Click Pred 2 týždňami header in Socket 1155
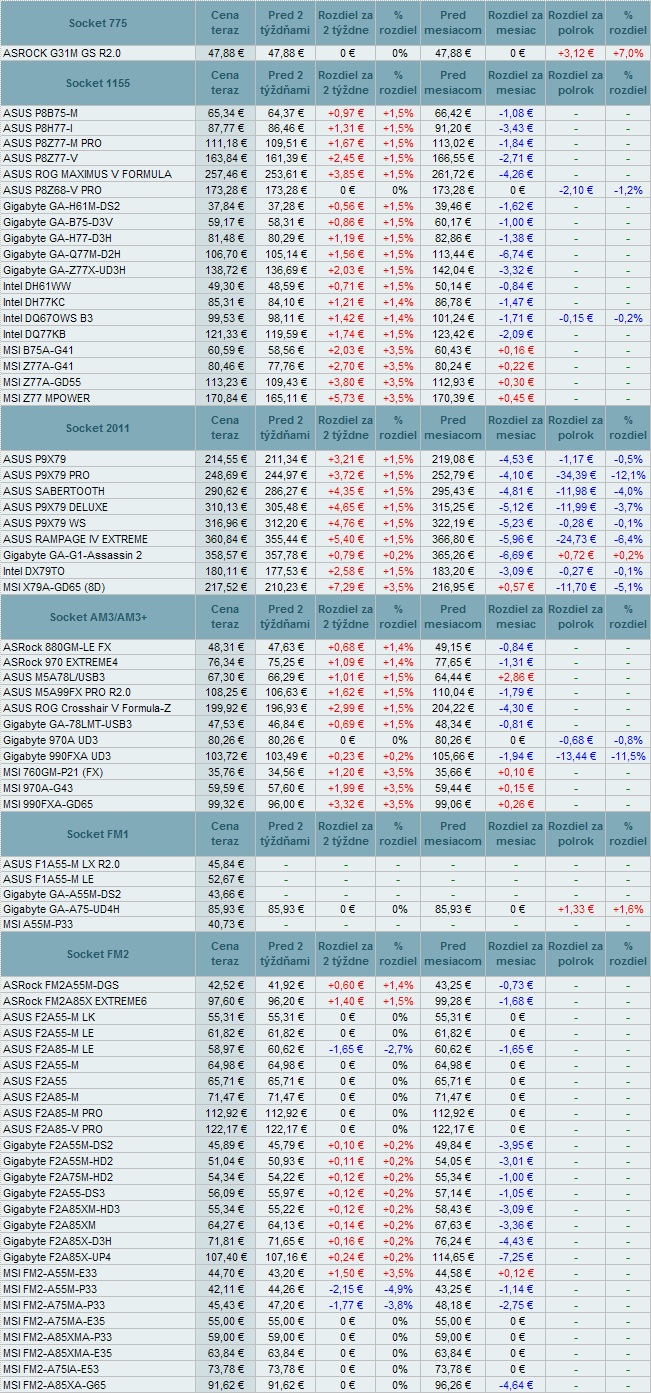The image size is (651, 1393). 285,83
